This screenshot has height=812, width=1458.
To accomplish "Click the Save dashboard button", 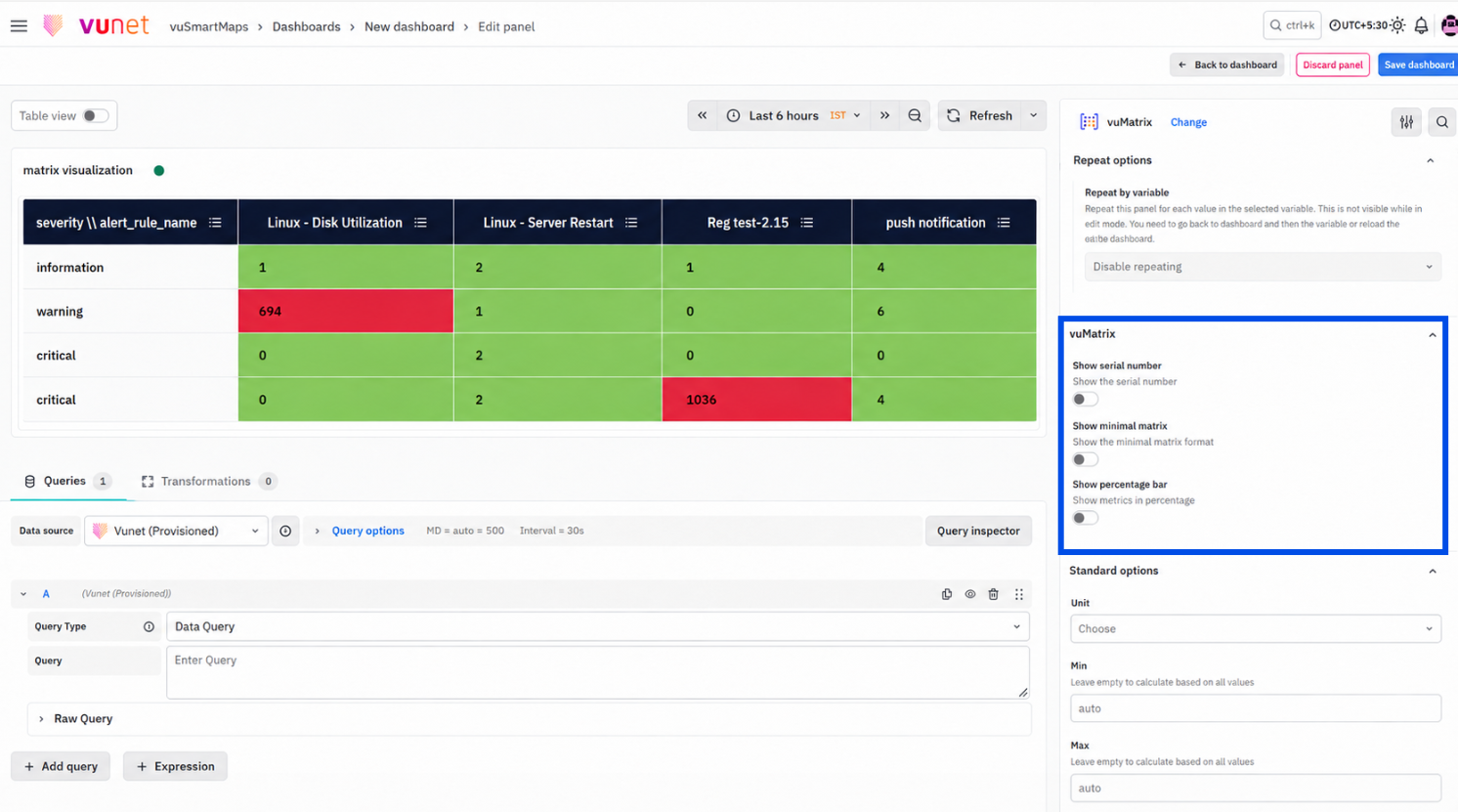I will point(1418,64).
